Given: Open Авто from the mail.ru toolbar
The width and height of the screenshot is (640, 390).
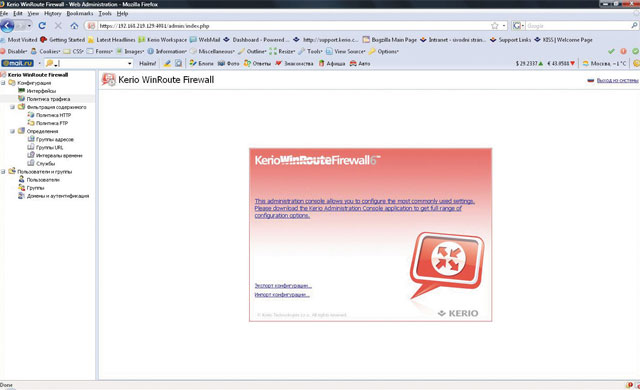Looking at the screenshot, I should 360,63.
